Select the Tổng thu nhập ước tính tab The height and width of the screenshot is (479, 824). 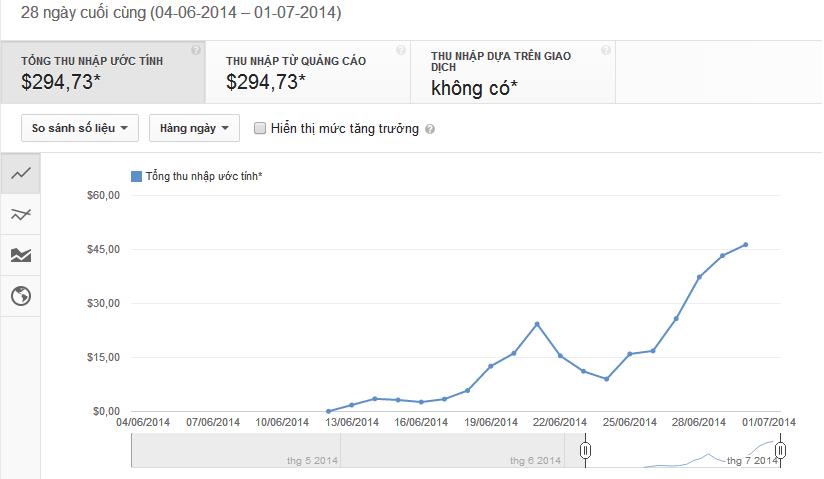point(102,72)
